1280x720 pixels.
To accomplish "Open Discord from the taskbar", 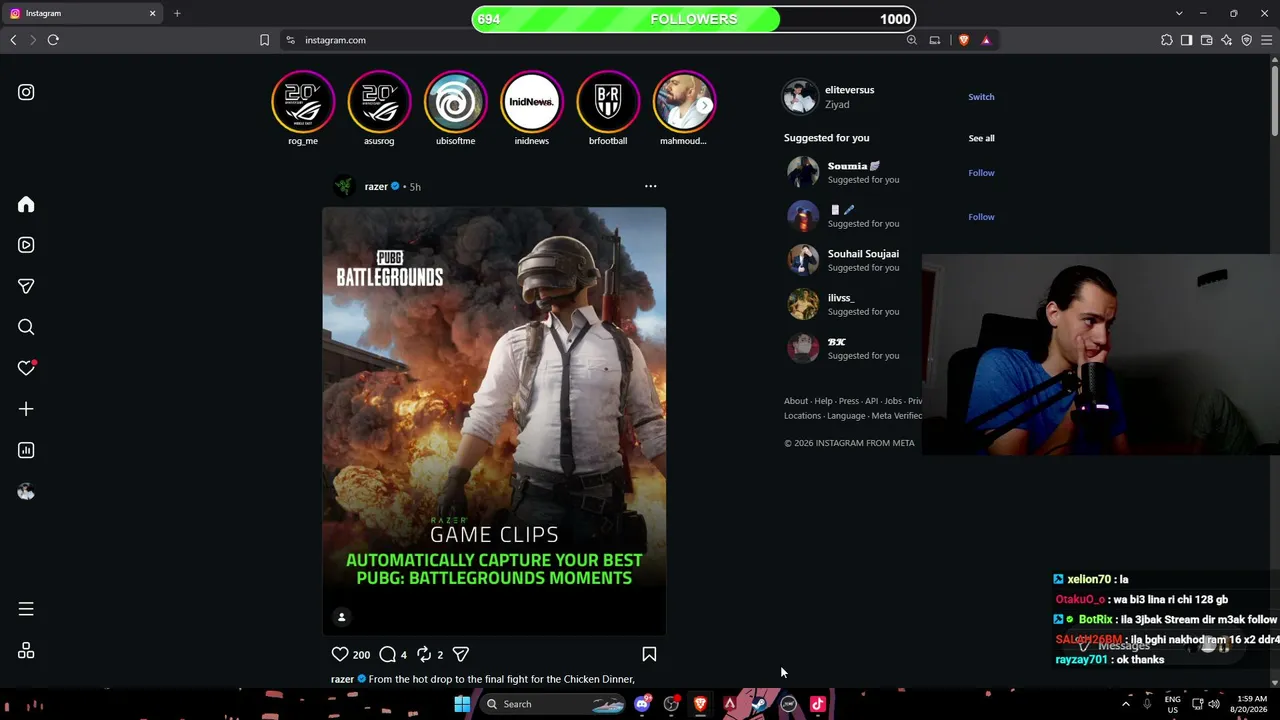I will coord(642,704).
